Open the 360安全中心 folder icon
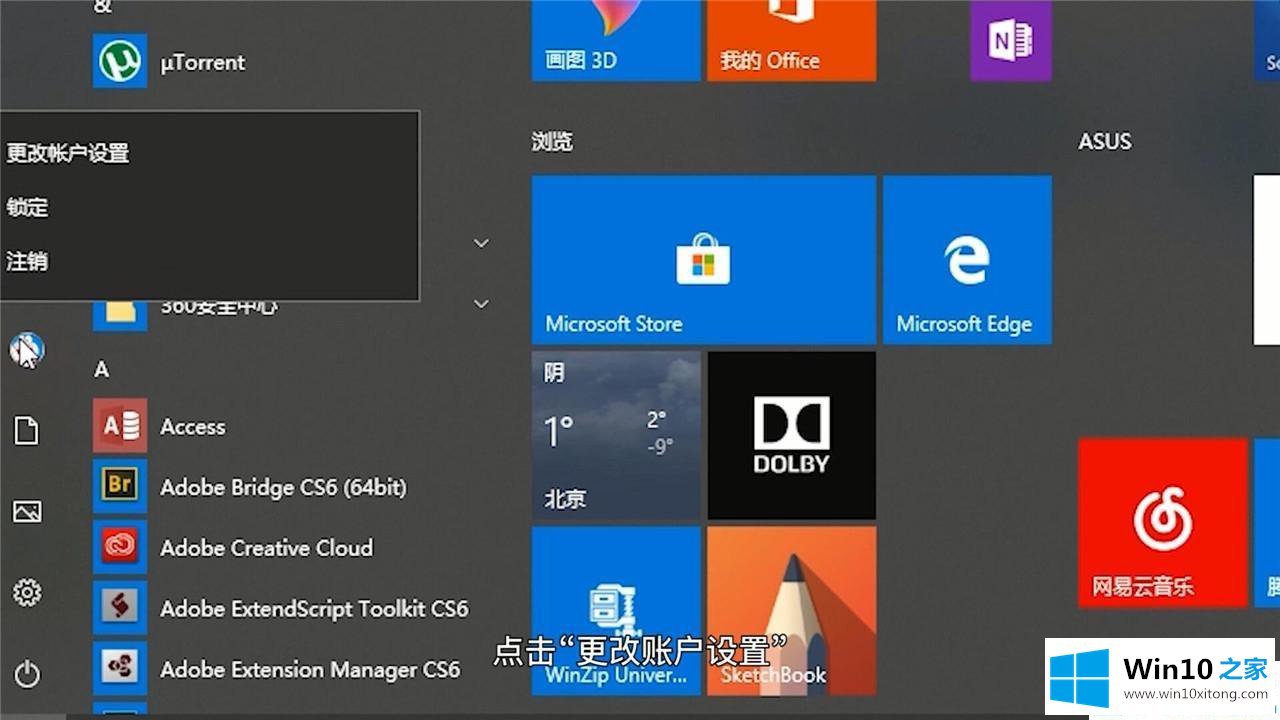Viewport: 1280px width, 720px height. pos(120,314)
